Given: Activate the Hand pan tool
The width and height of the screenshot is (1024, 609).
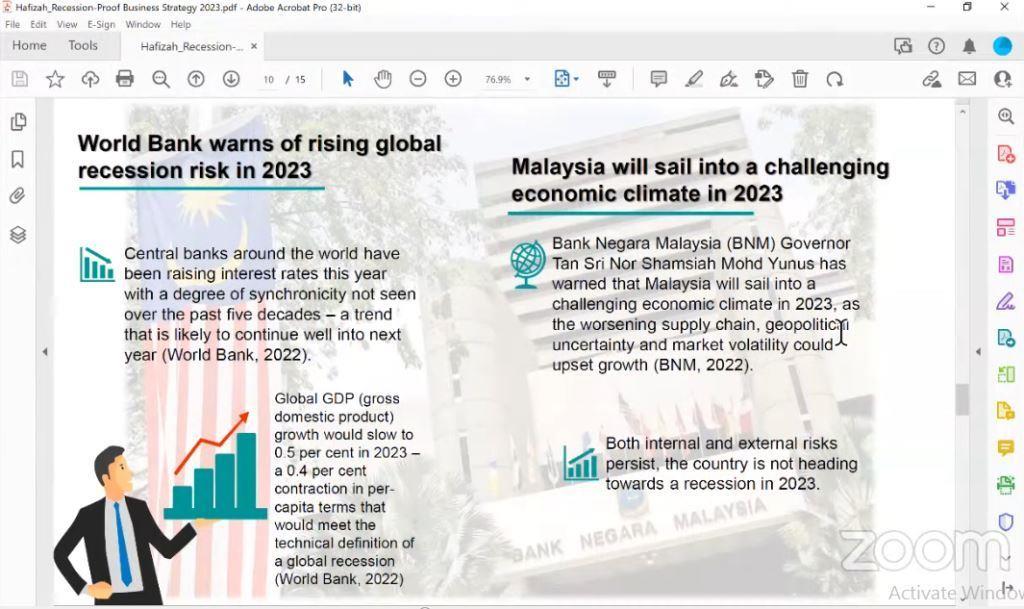Looking at the screenshot, I should point(383,79).
